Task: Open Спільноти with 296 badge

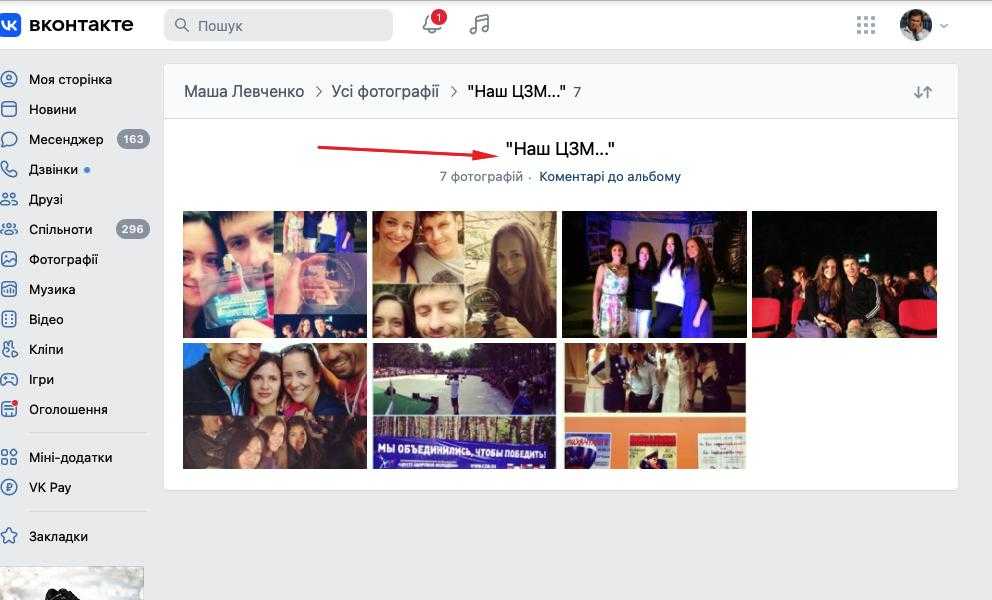Action: (x=60, y=229)
